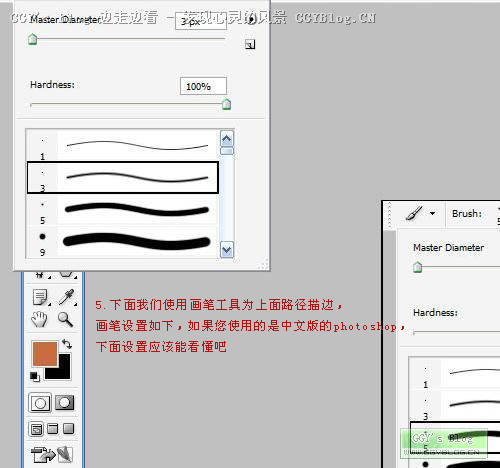Click the Hardness percentage input field
500x468 pixels.
(x=203, y=86)
